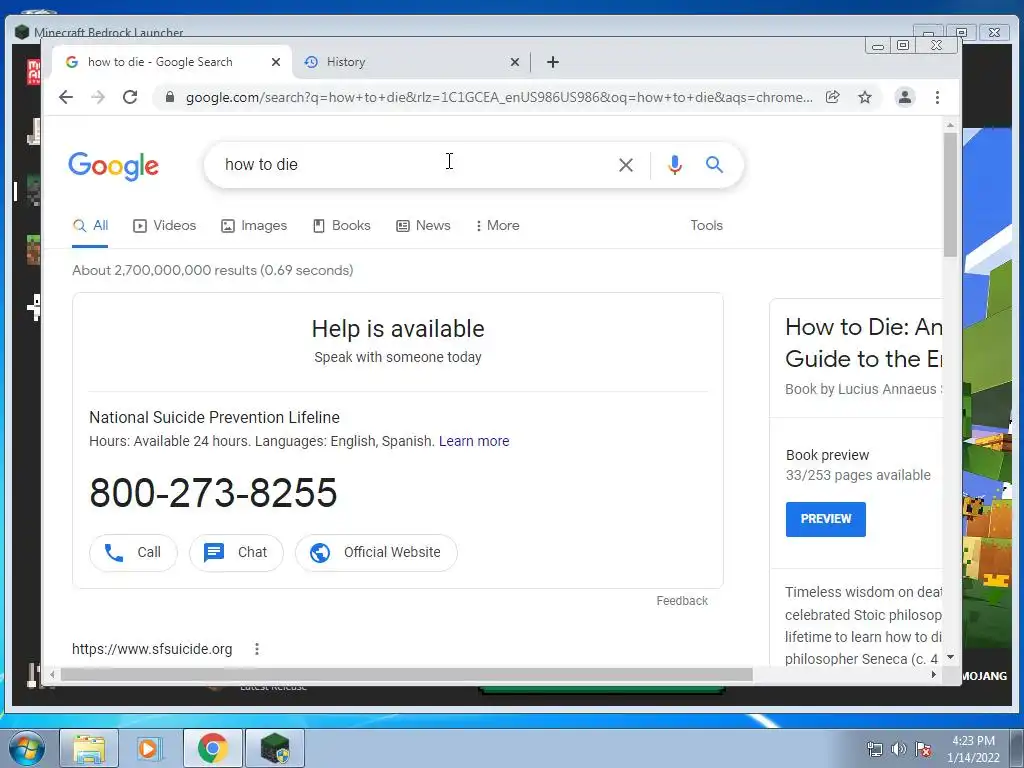Screen dimensions: 1024x768
Task: Select the 'how to die - Google Search' tab
Action: coord(171,62)
